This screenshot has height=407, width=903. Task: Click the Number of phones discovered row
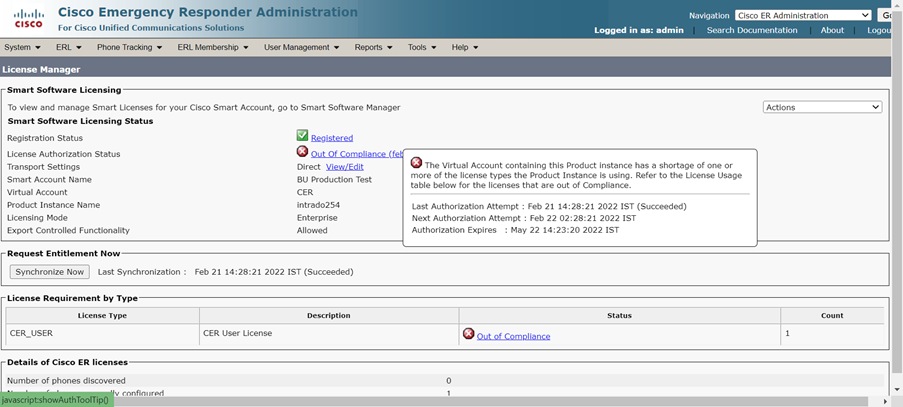(445, 381)
